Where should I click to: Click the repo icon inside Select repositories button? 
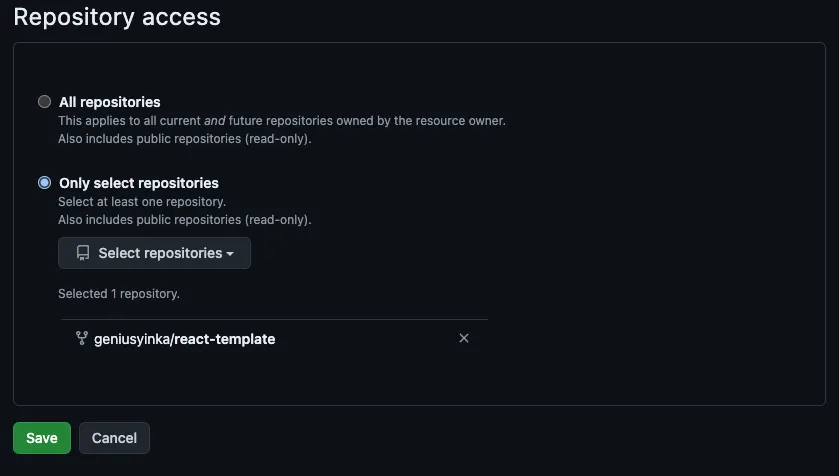(83, 253)
